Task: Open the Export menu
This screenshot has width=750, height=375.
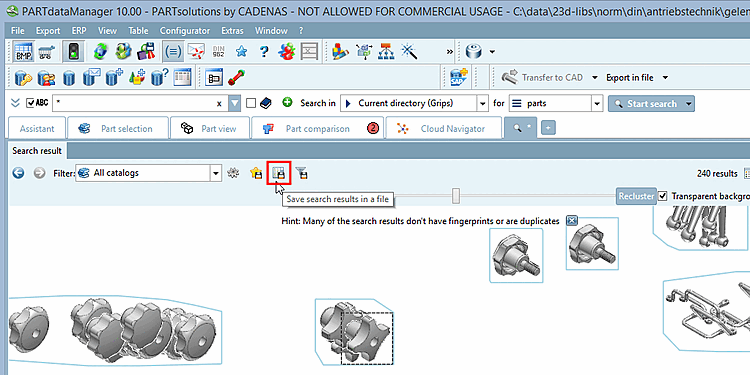Action: (48, 31)
